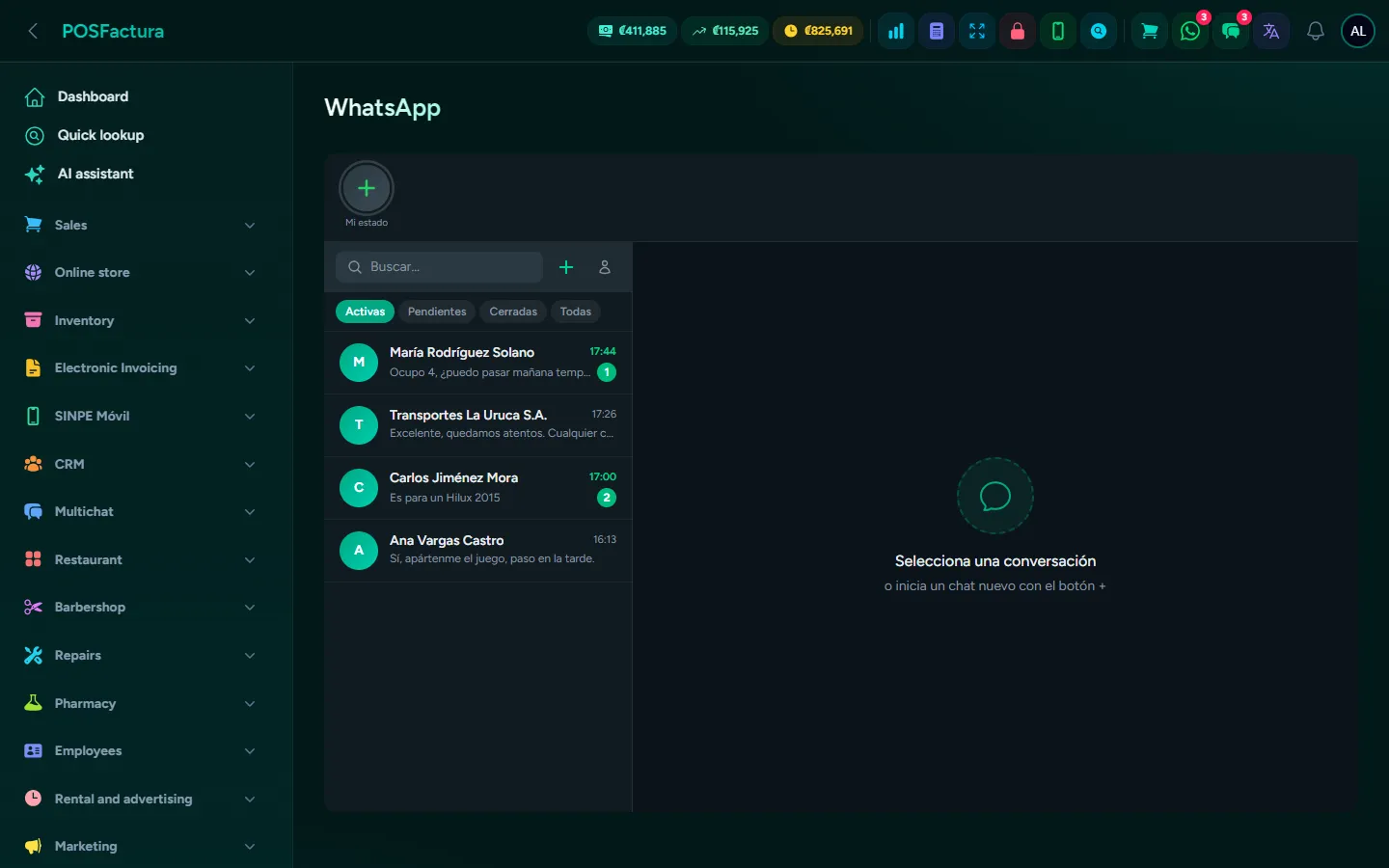Click the Buscar search field
This screenshot has width=1389, height=868.
[x=439, y=267]
